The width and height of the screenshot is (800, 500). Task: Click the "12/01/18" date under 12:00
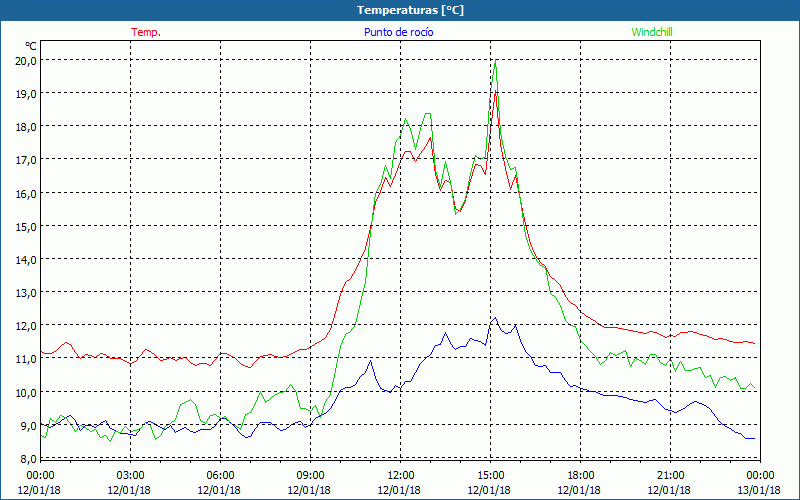coord(399,490)
